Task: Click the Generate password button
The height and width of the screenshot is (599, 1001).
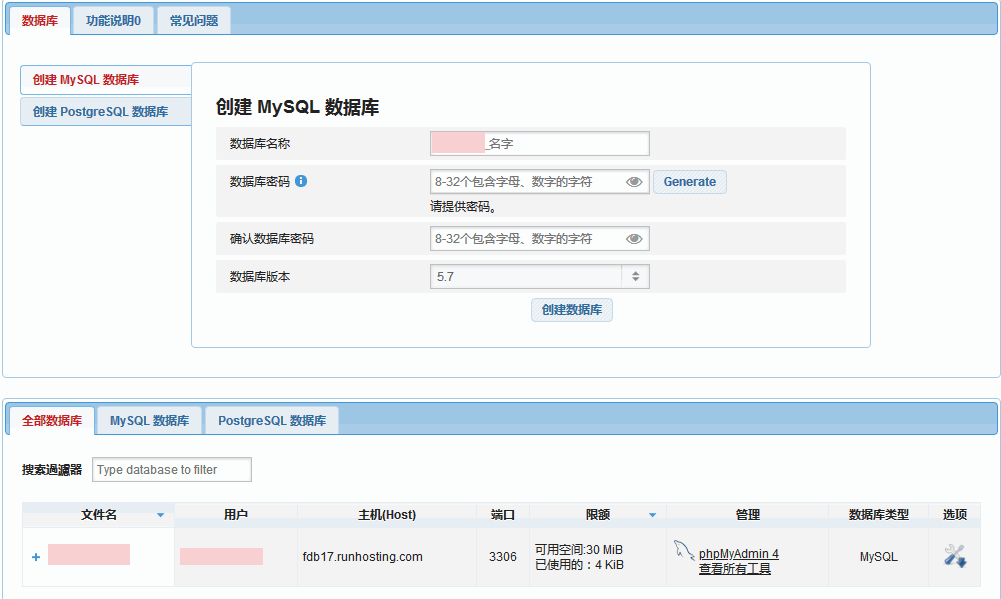Action: point(689,182)
